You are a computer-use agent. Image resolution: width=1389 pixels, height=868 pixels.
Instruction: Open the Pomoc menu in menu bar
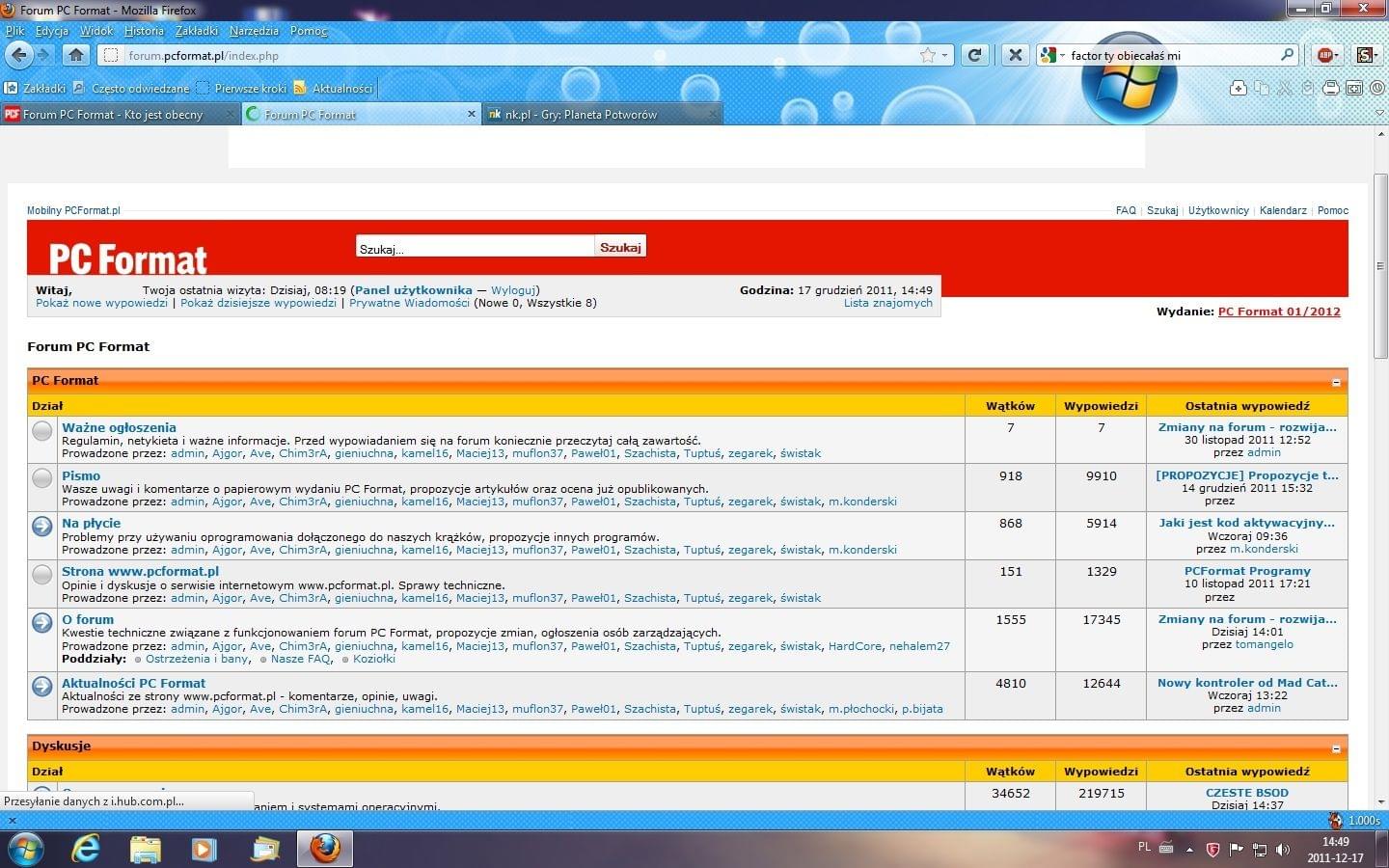pos(309,31)
